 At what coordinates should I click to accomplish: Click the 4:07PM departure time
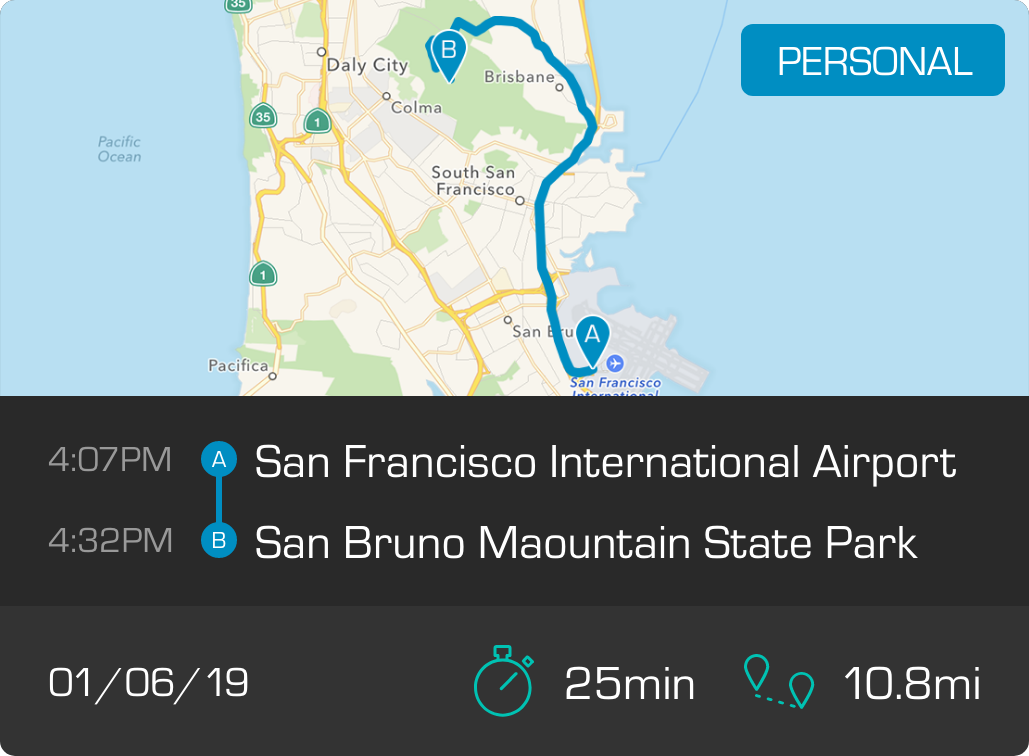point(110,459)
